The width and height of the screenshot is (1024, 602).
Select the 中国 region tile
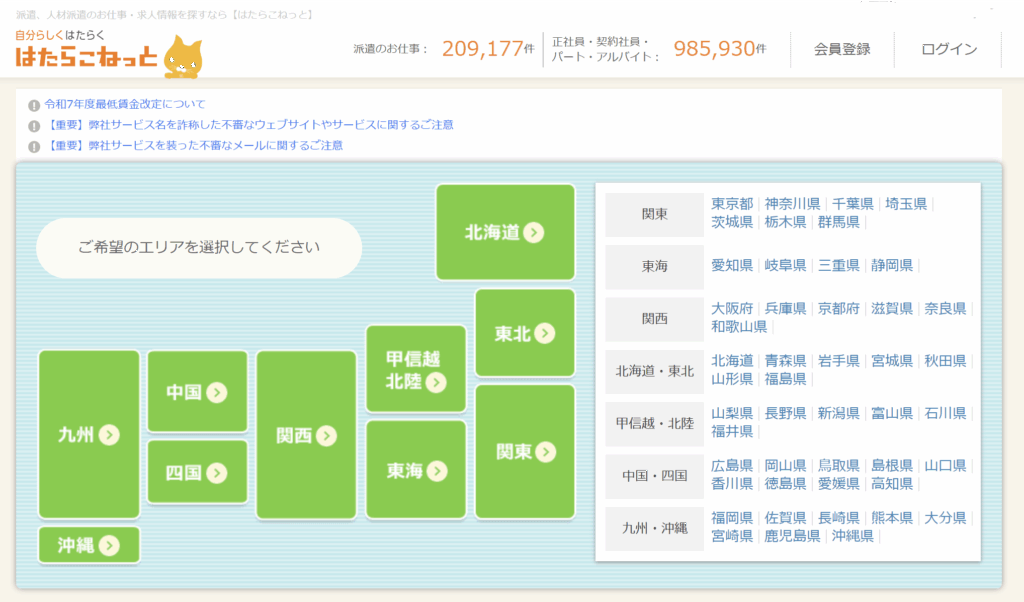pos(197,392)
